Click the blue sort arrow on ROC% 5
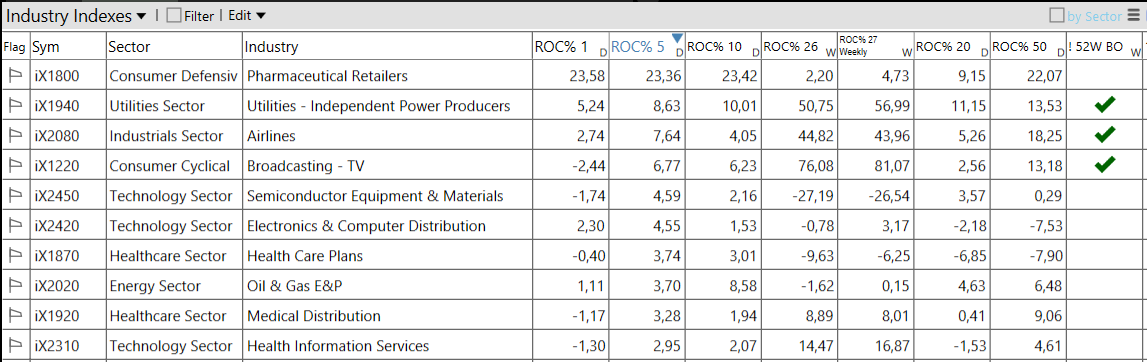The height and width of the screenshot is (362, 1147). click(x=677, y=38)
